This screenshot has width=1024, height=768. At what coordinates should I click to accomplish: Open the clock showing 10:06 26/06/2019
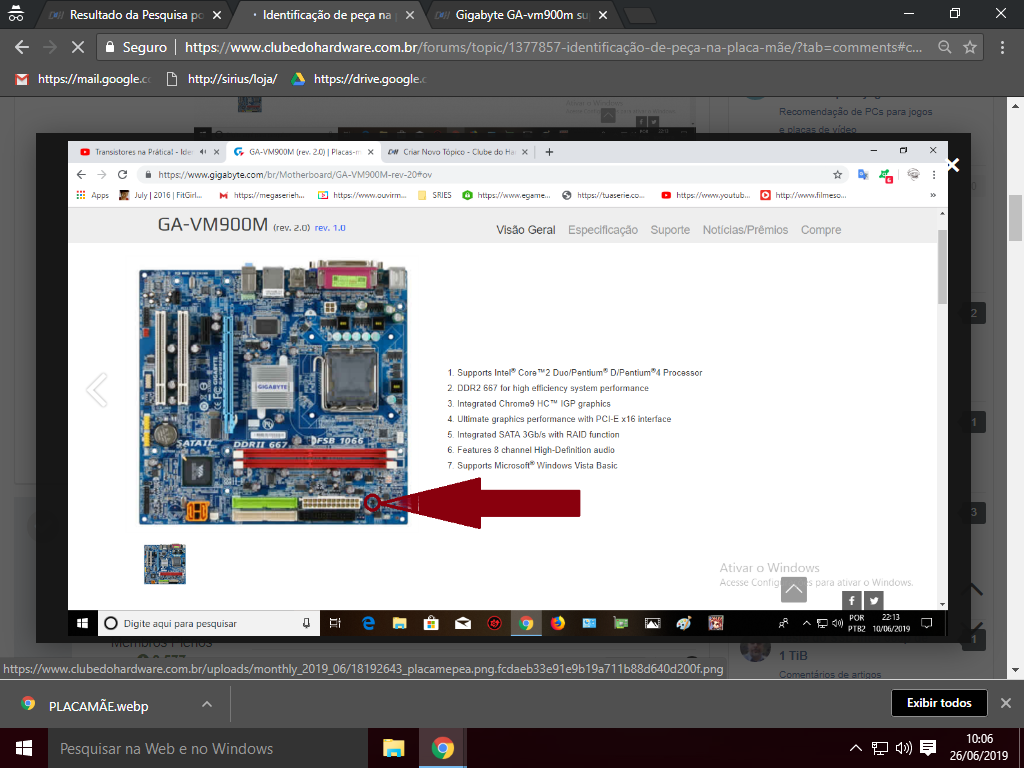[x=979, y=748]
